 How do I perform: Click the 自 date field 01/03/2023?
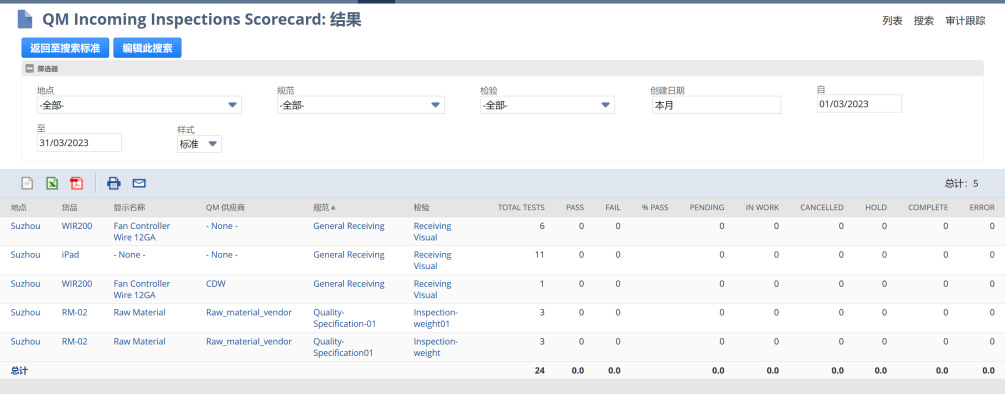click(860, 104)
